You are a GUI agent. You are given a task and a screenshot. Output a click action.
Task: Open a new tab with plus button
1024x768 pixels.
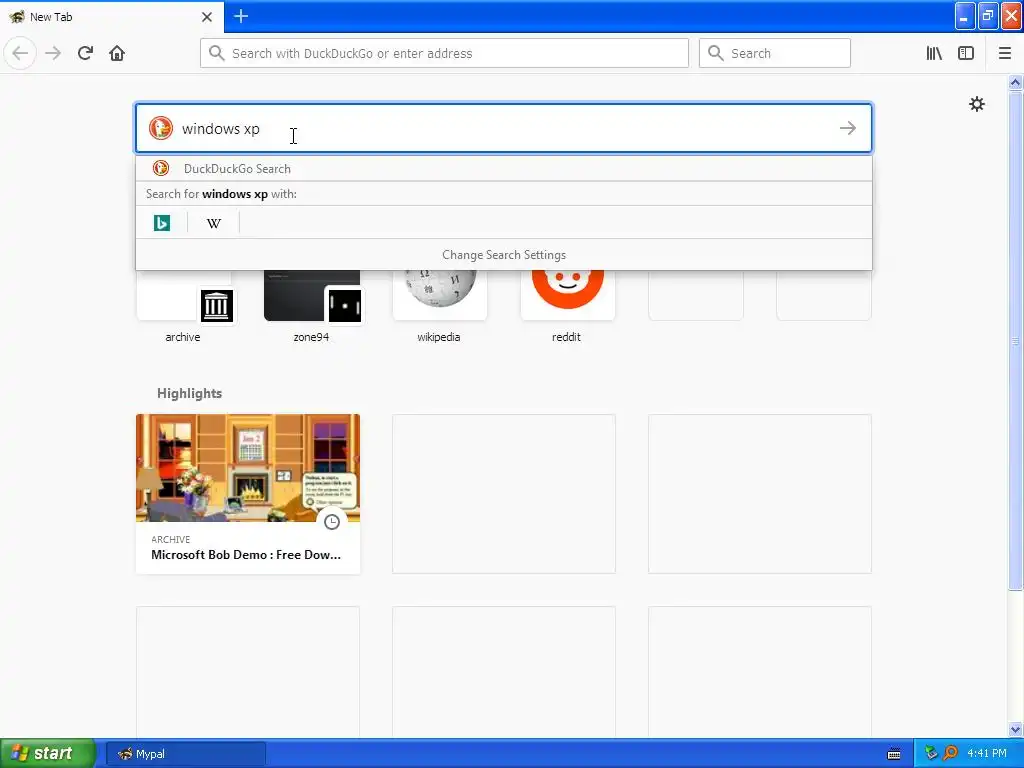[241, 16]
